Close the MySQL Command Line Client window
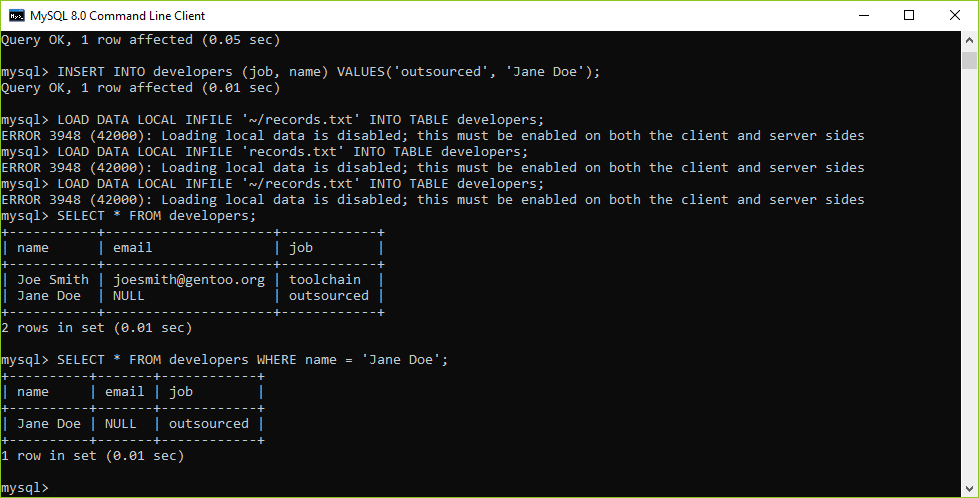The image size is (979, 498). pyautogui.click(x=955, y=16)
